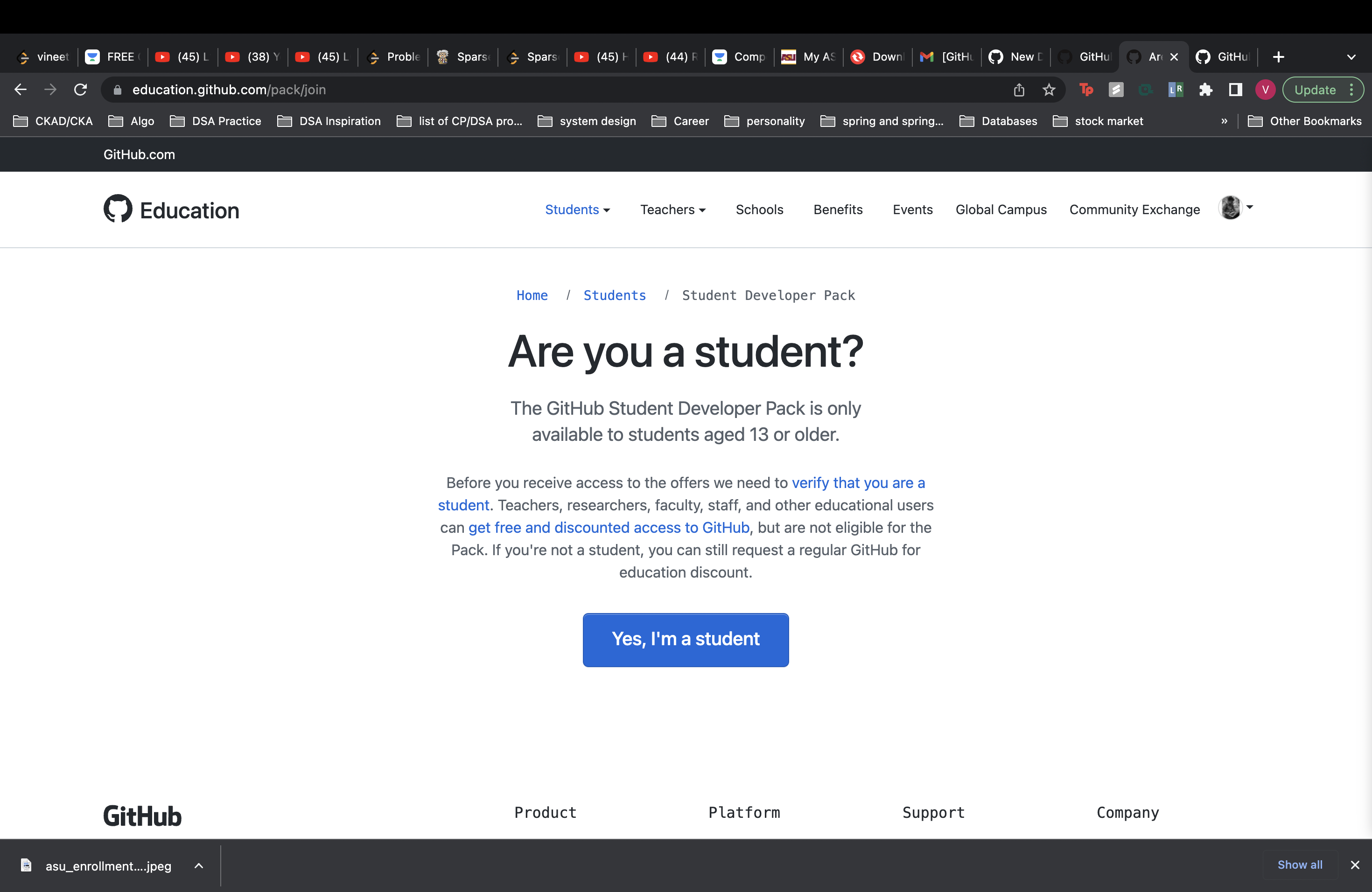Expand the Students navigation dropdown
Image resolution: width=1372 pixels, height=892 pixels.
pyautogui.click(x=577, y=210)
